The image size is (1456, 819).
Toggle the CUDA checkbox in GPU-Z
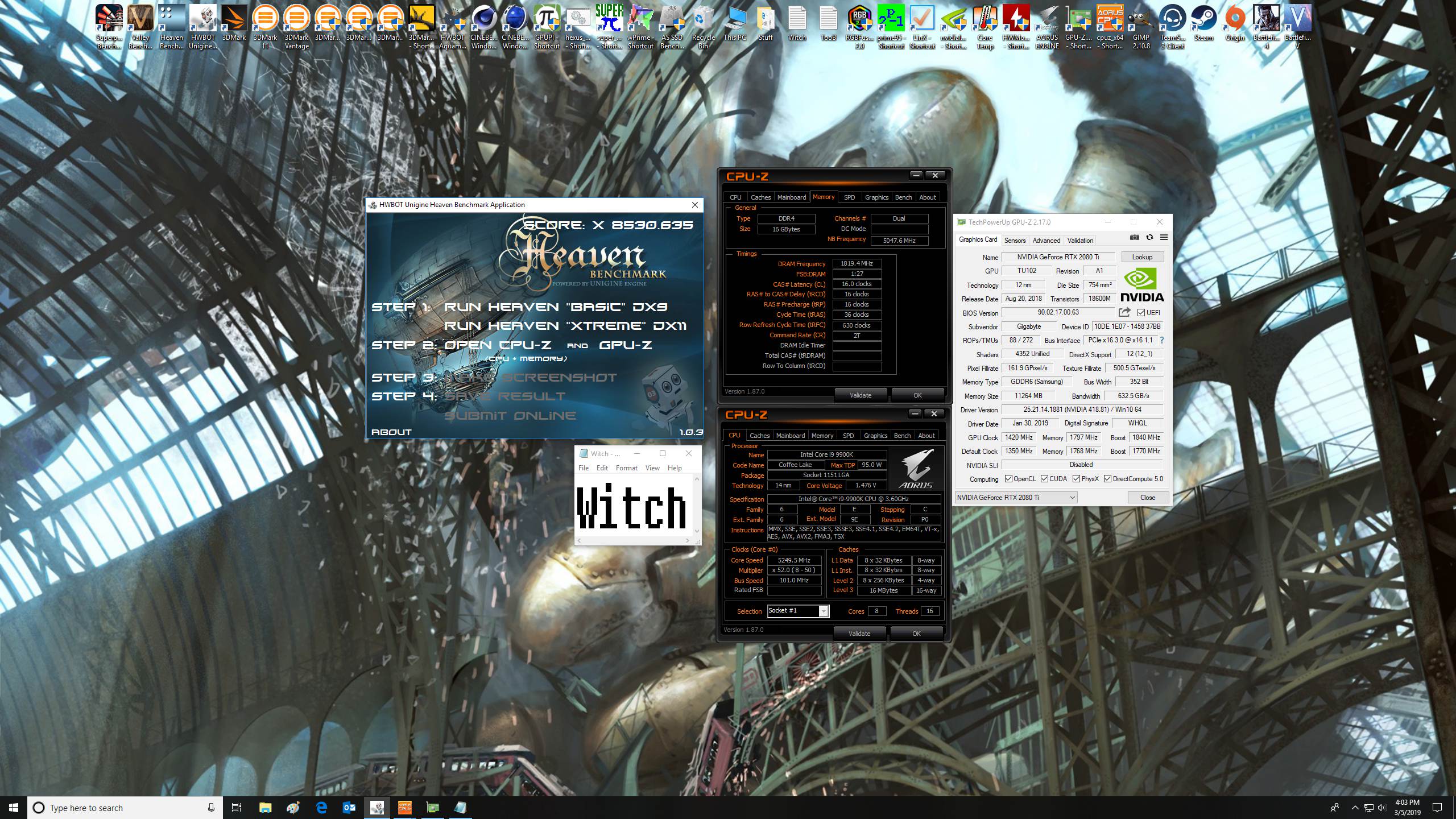pos(1044,479)
